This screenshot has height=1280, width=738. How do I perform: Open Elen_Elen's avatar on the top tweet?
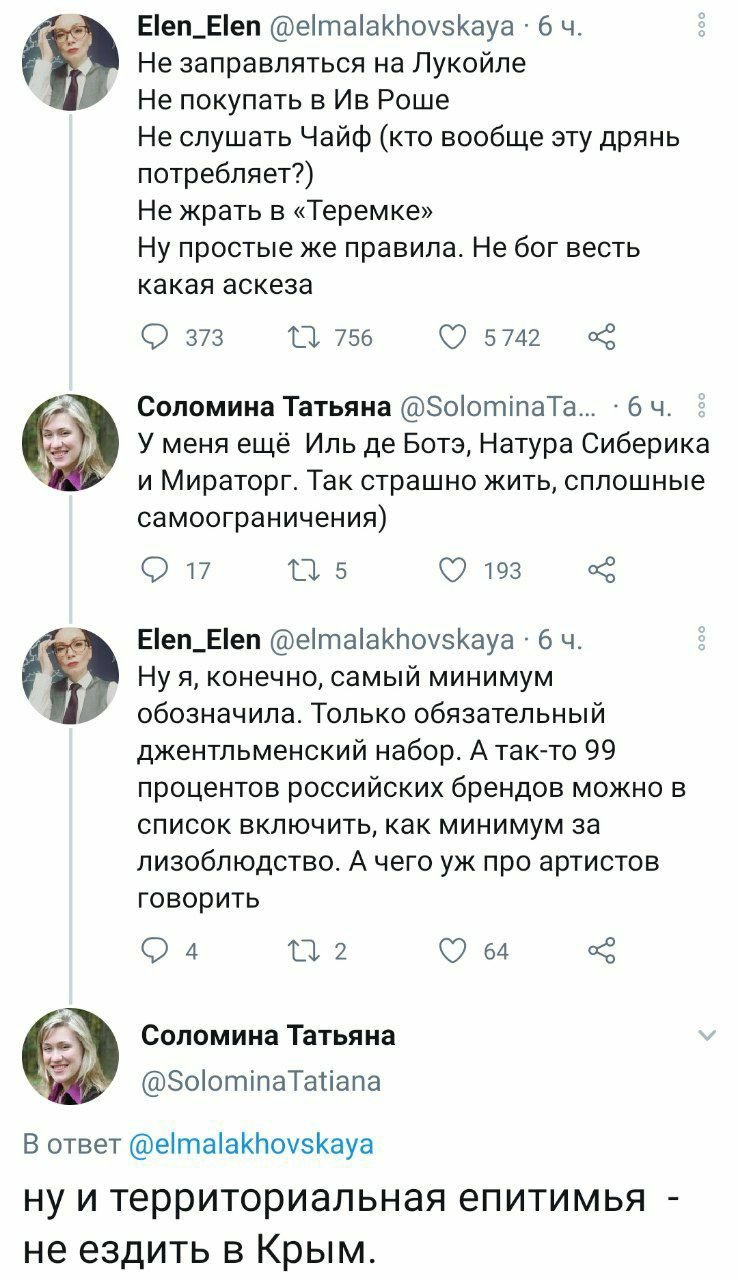[x=70, y=62]
